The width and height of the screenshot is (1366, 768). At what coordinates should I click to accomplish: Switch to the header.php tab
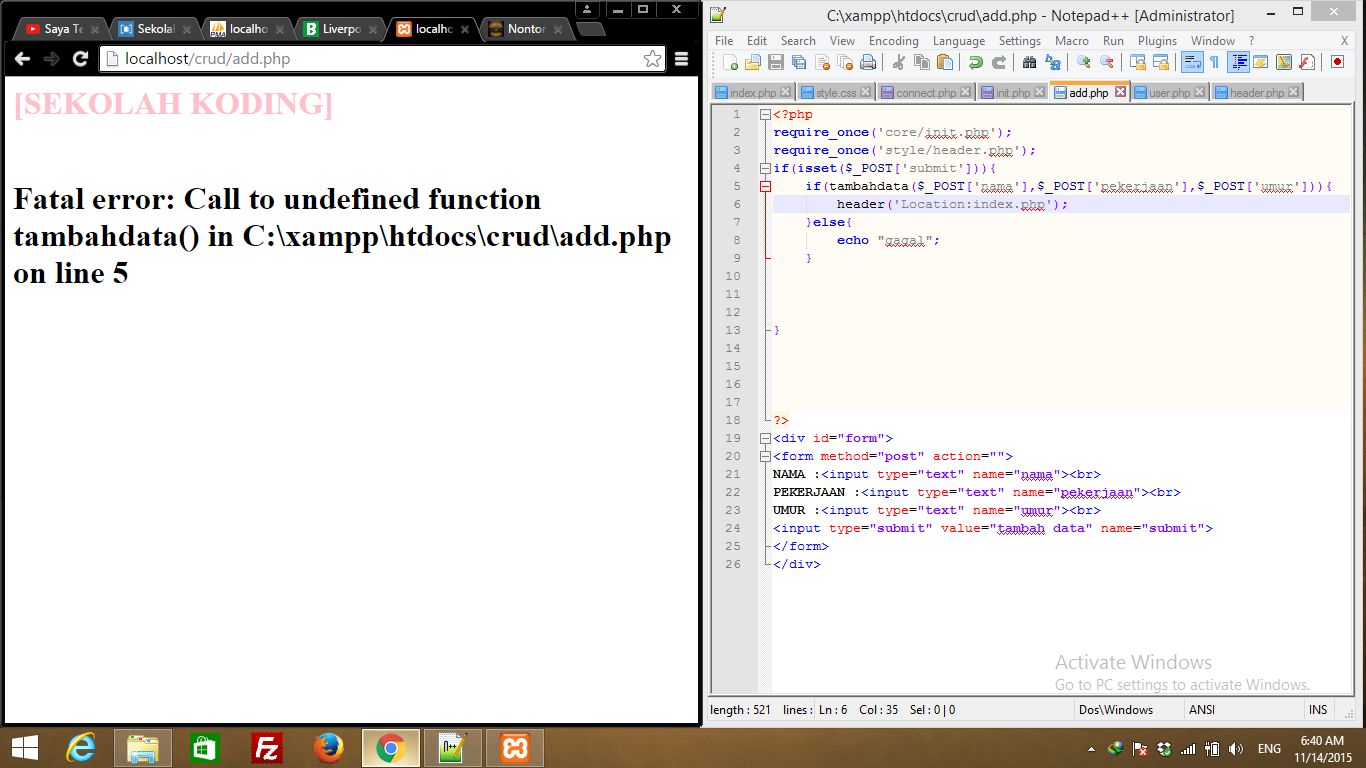coord(1257,92)
